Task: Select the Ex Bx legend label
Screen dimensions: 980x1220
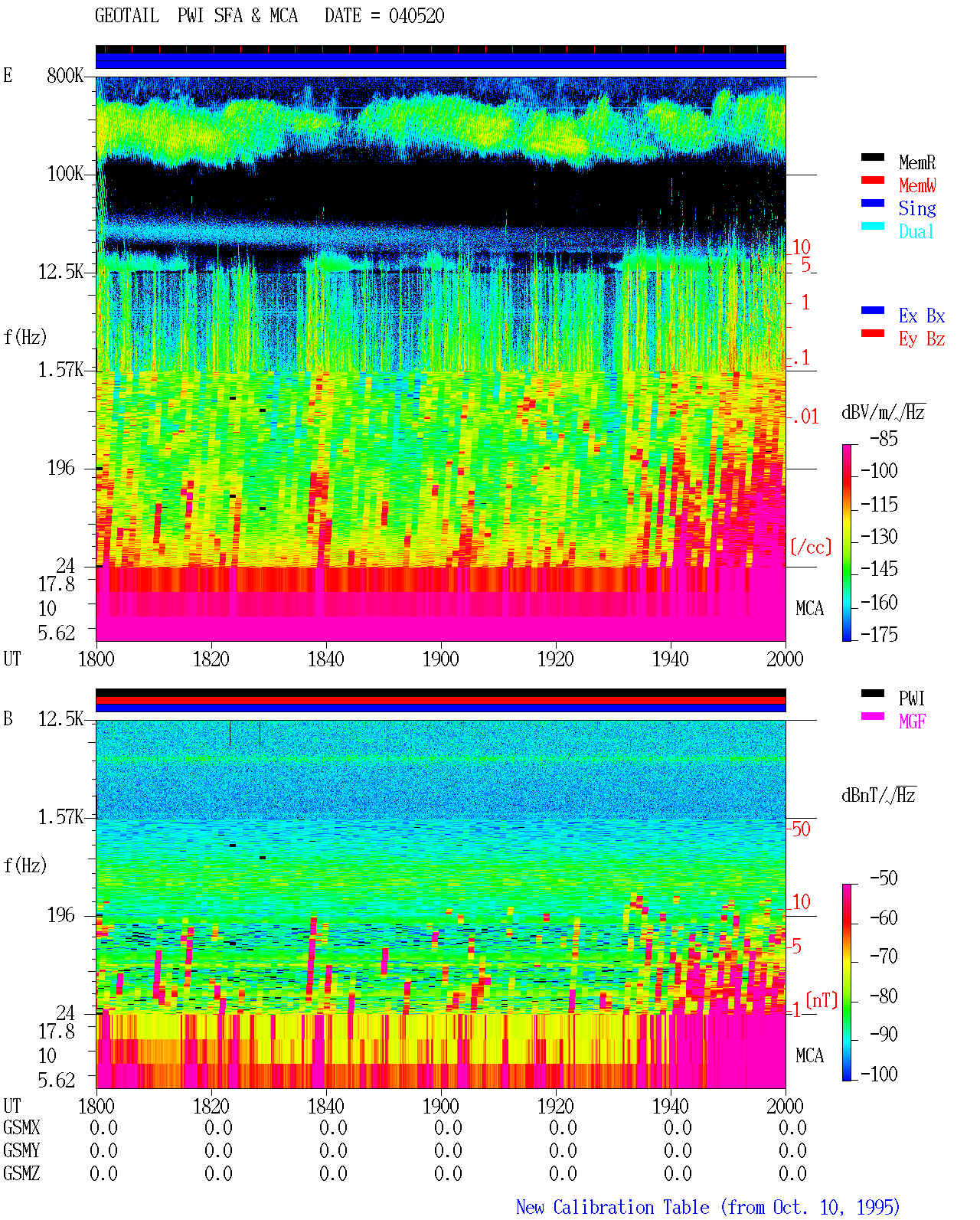Action: click(922, 316)
